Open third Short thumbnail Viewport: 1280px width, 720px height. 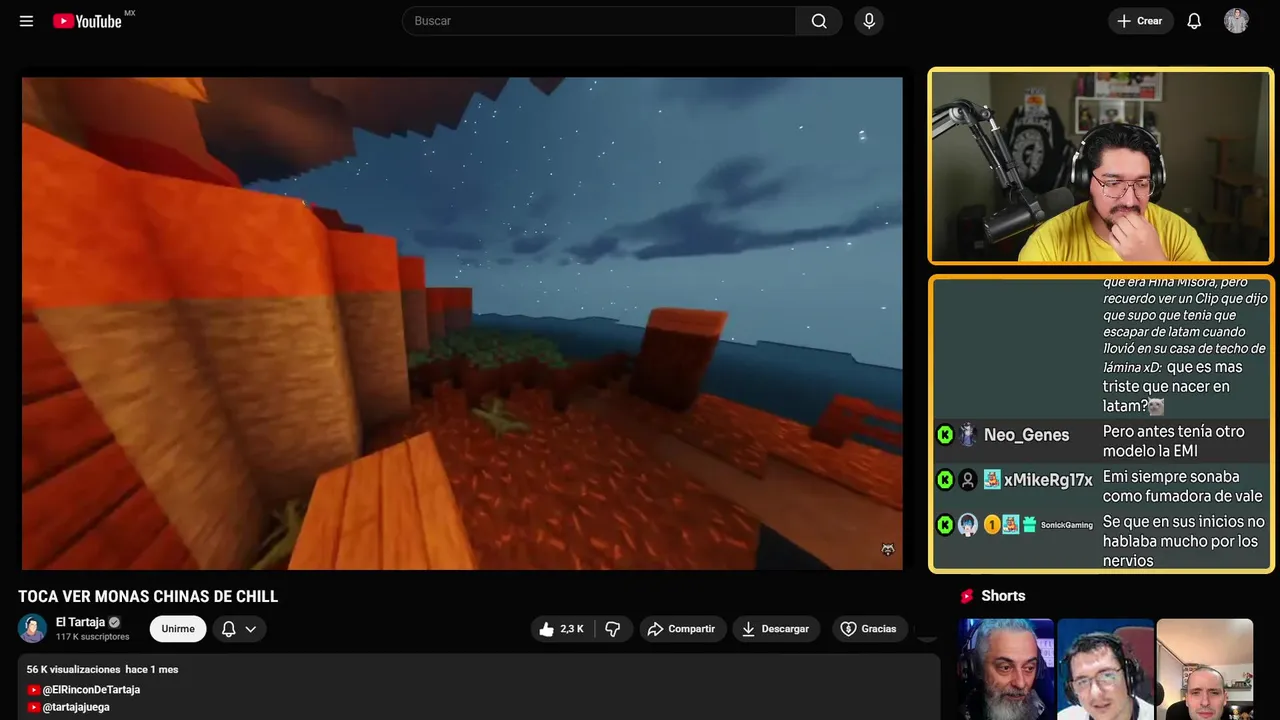point(1204,669)
